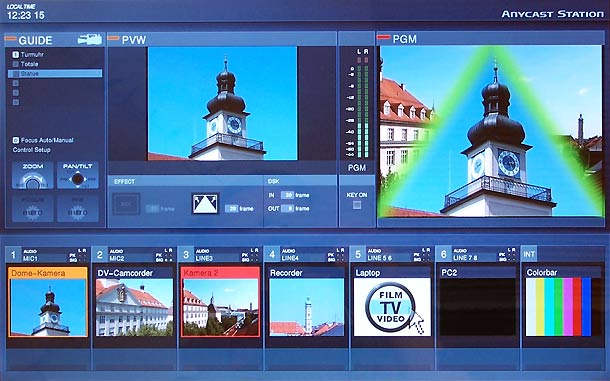
Task: Select the Totale preset checkbox
Action: [16, 64]
